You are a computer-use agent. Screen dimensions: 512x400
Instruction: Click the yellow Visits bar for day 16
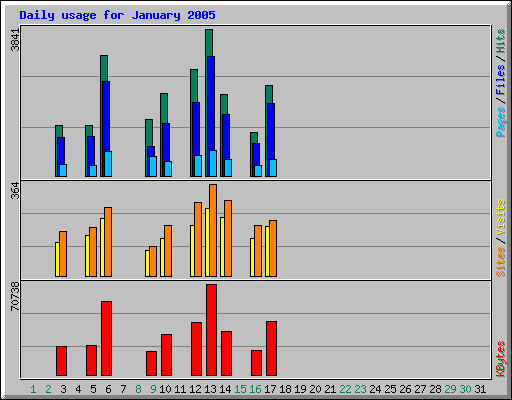tap(252, 257)
